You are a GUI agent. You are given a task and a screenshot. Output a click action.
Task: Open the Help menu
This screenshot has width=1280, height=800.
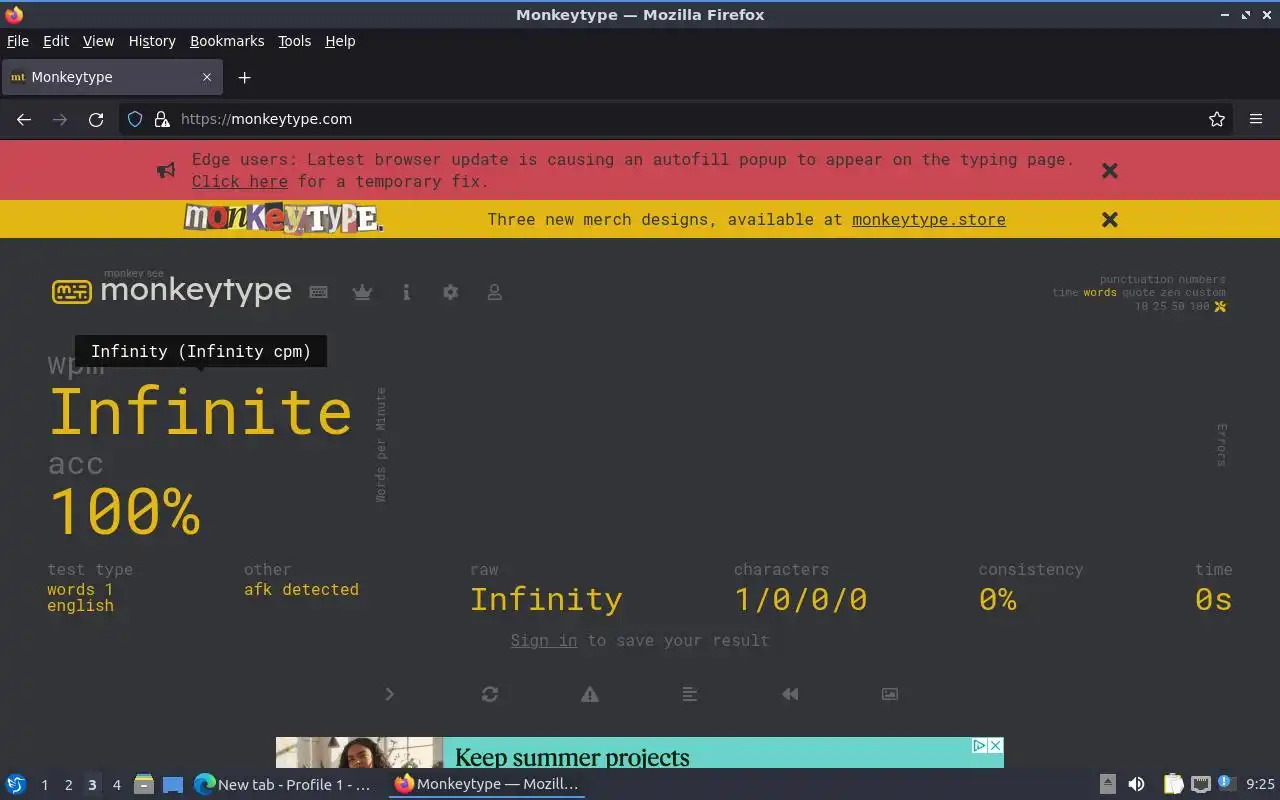340,41
